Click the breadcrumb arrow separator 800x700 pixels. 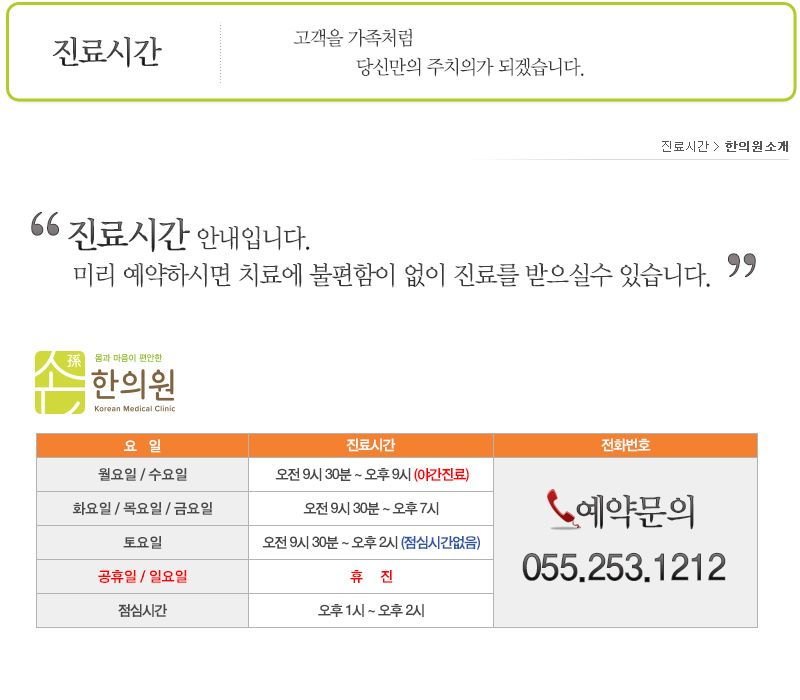click(717, 146)
